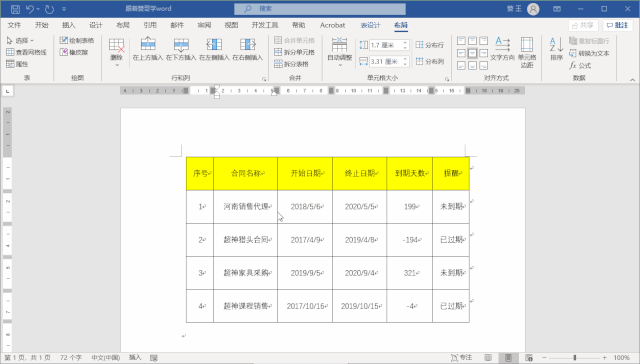Open table Properties (属性)
Screen dimensions: 640x364
pos(17,64)
